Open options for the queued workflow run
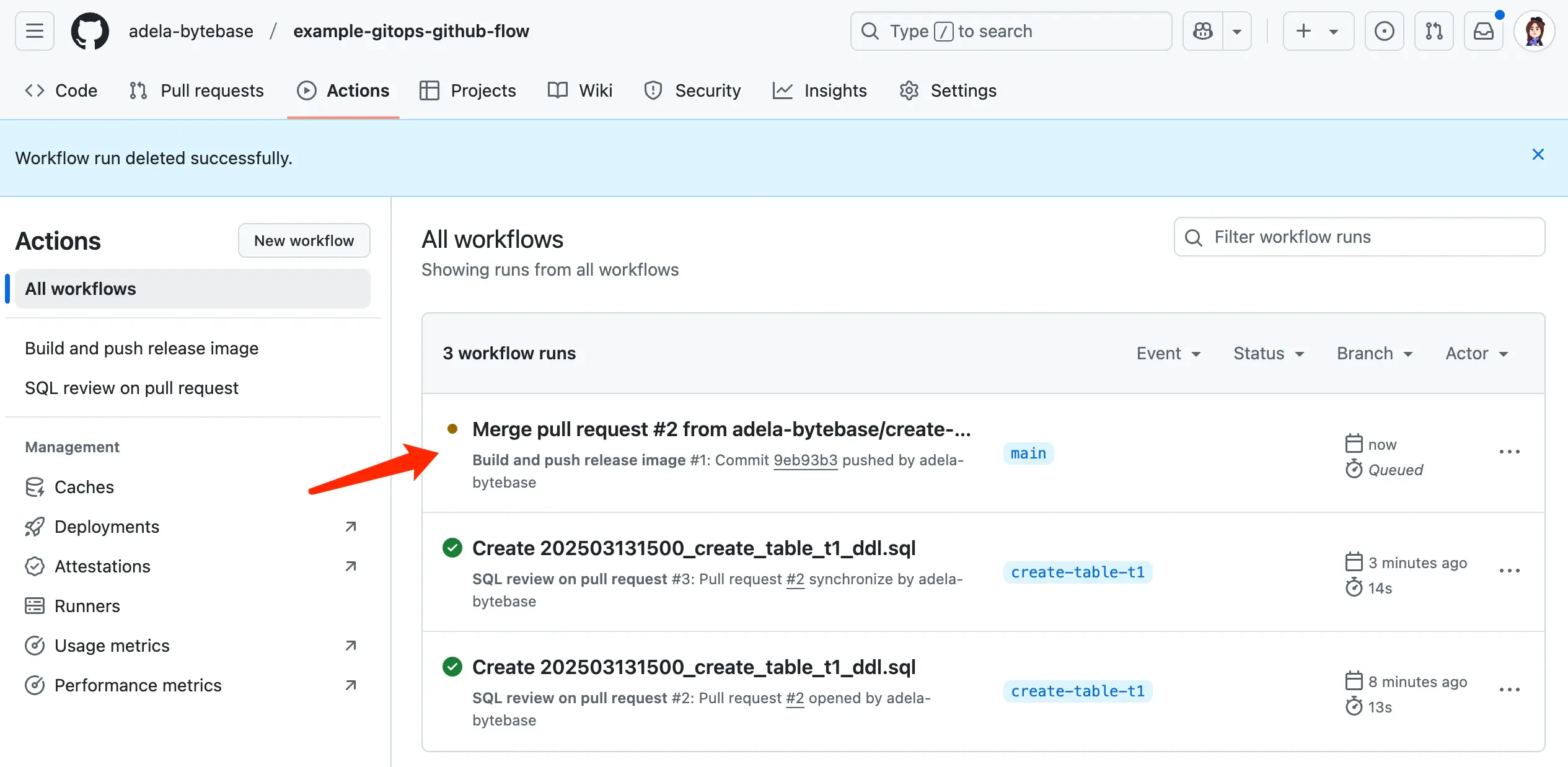 [1509, 452]
